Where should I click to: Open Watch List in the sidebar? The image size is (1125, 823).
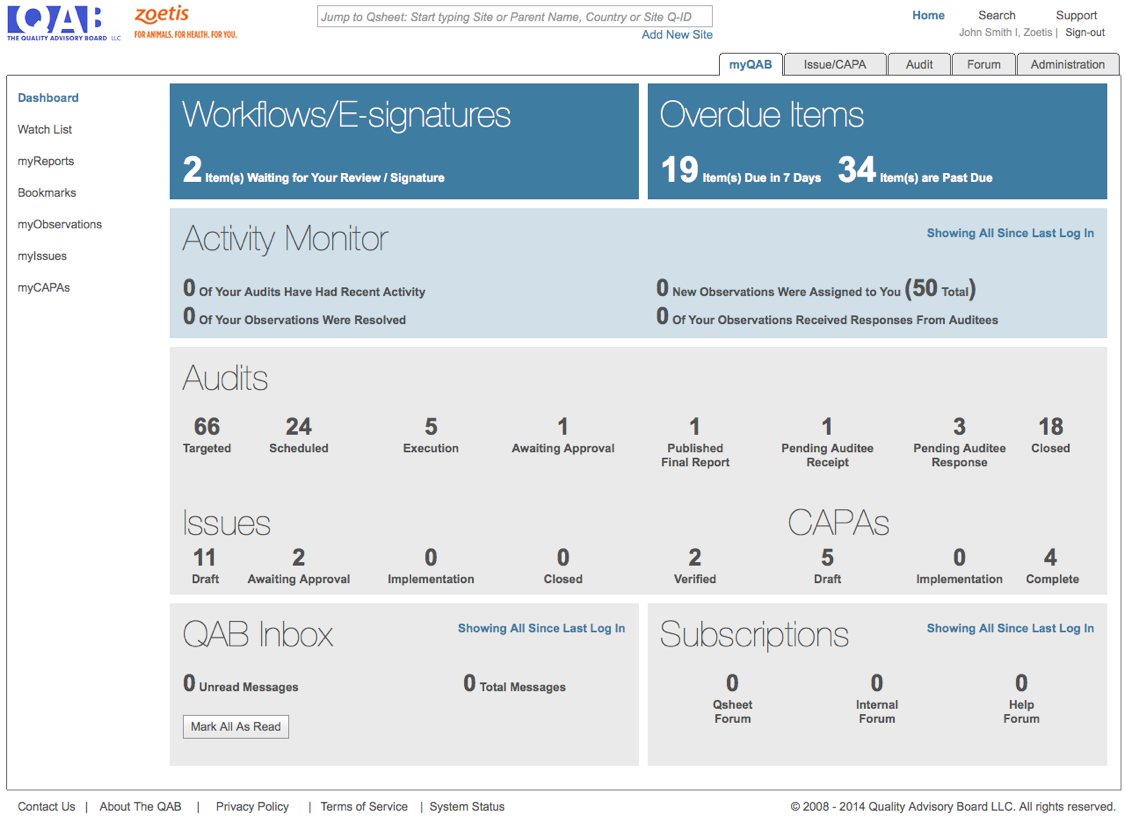point(45,129)
